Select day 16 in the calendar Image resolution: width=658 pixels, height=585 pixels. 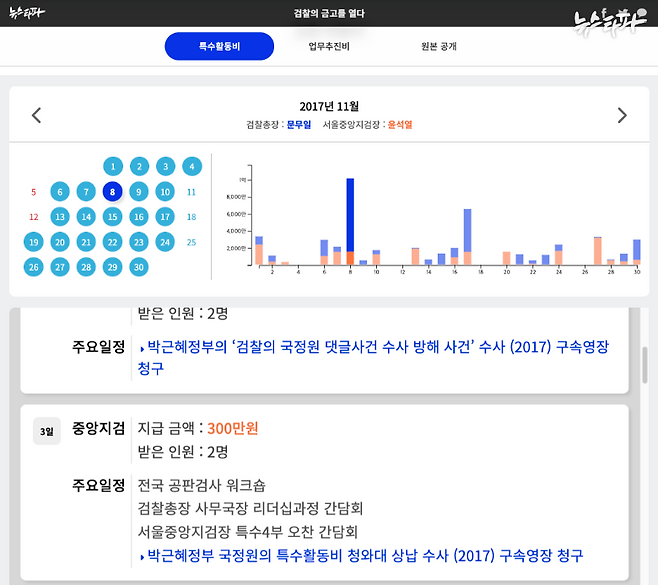tap(138, 217)
